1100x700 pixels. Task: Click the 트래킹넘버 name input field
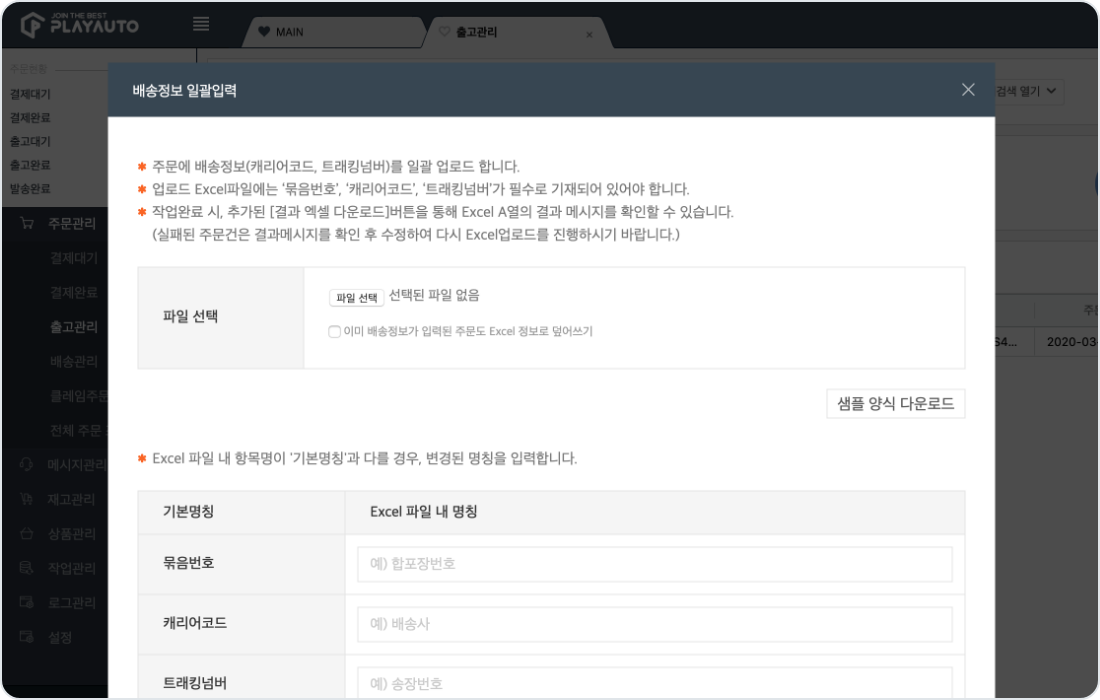click(654, 683)
